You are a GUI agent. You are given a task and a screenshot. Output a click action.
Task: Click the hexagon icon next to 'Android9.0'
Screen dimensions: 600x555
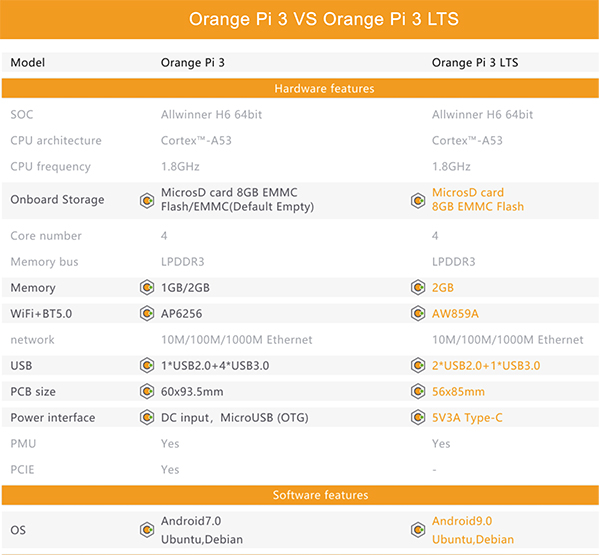[x=418, y=530]
